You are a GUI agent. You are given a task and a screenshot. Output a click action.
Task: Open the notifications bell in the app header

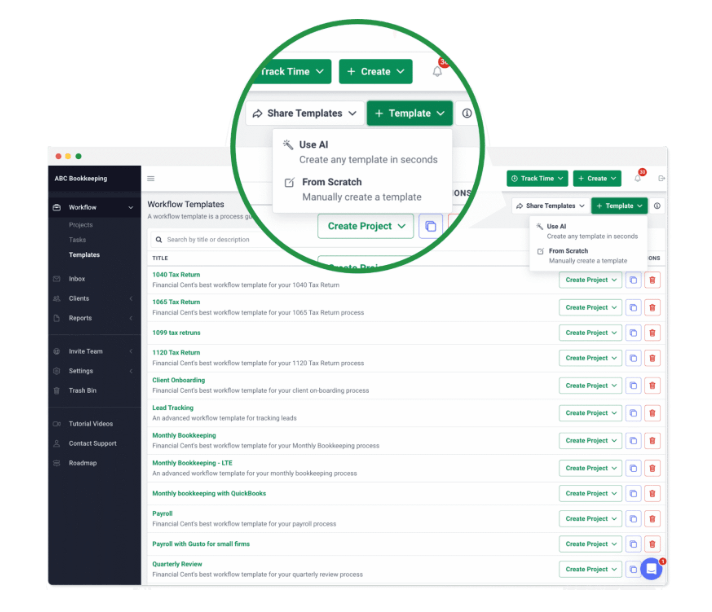638,178
